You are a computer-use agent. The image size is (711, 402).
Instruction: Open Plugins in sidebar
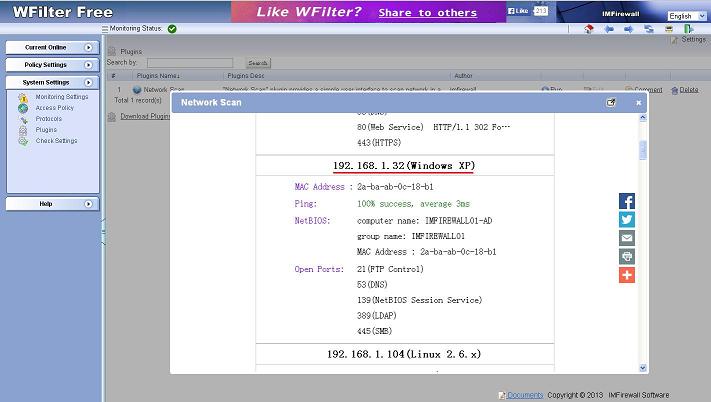46,130
